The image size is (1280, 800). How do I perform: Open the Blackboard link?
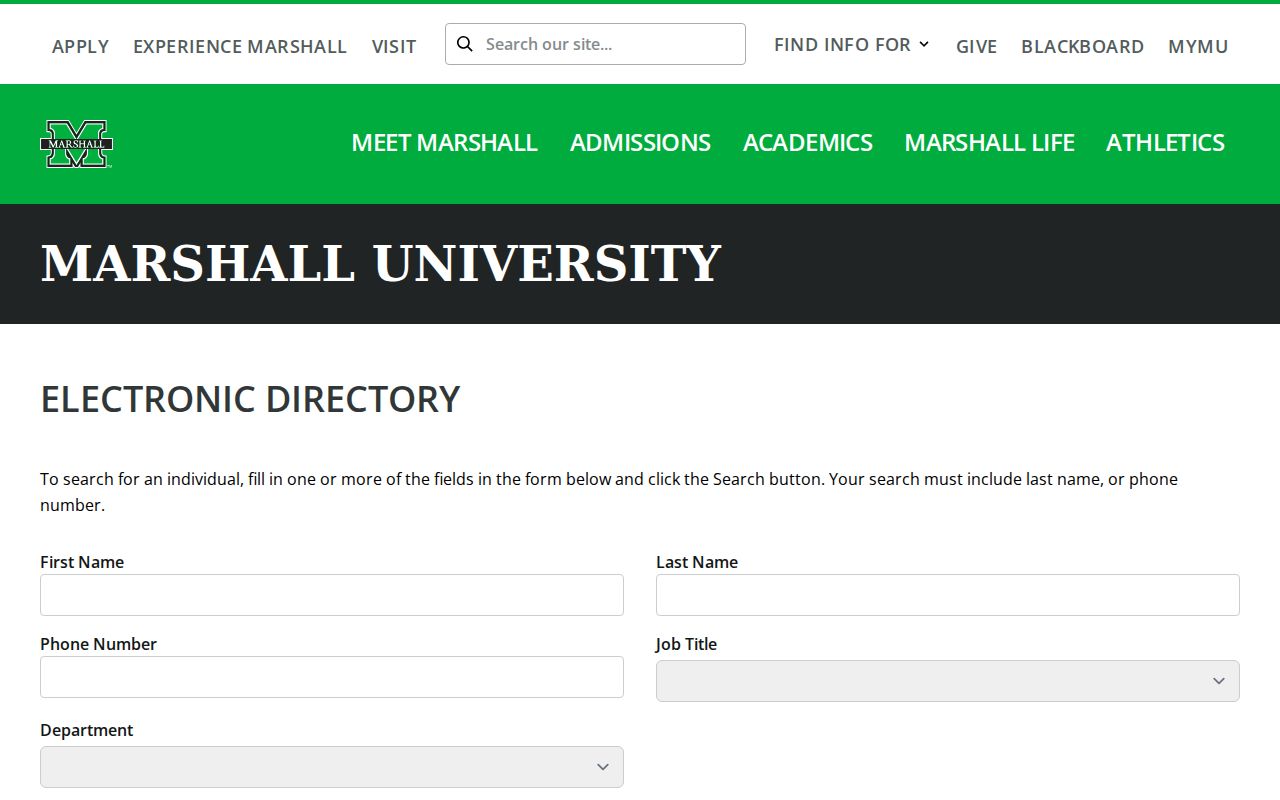pos(1082,46)
